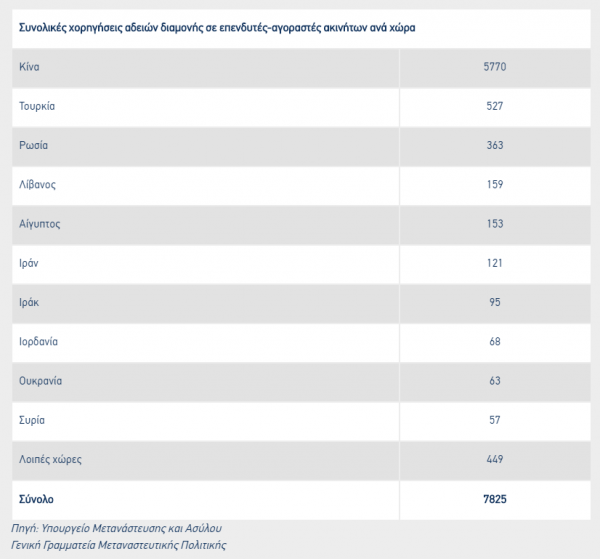
Task: Select the Ρωσία country cell
Action: [x=33, y=145]
